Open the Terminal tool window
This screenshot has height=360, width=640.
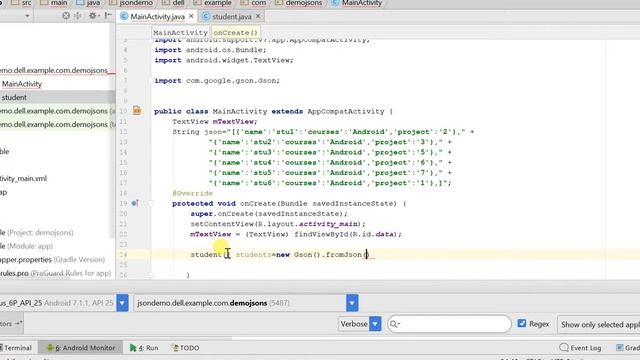[x=16, y=348]
